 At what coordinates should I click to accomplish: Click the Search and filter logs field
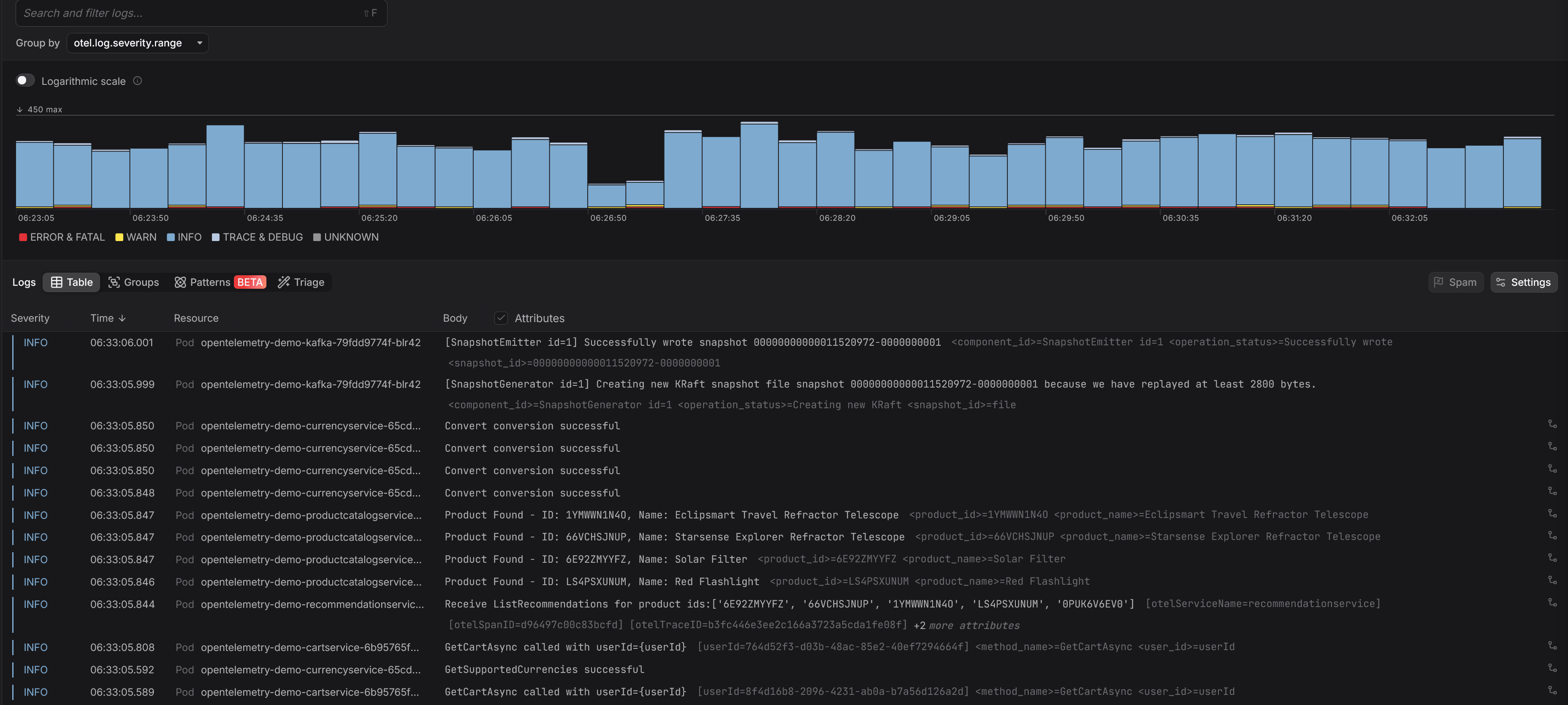tap(201, 13)
